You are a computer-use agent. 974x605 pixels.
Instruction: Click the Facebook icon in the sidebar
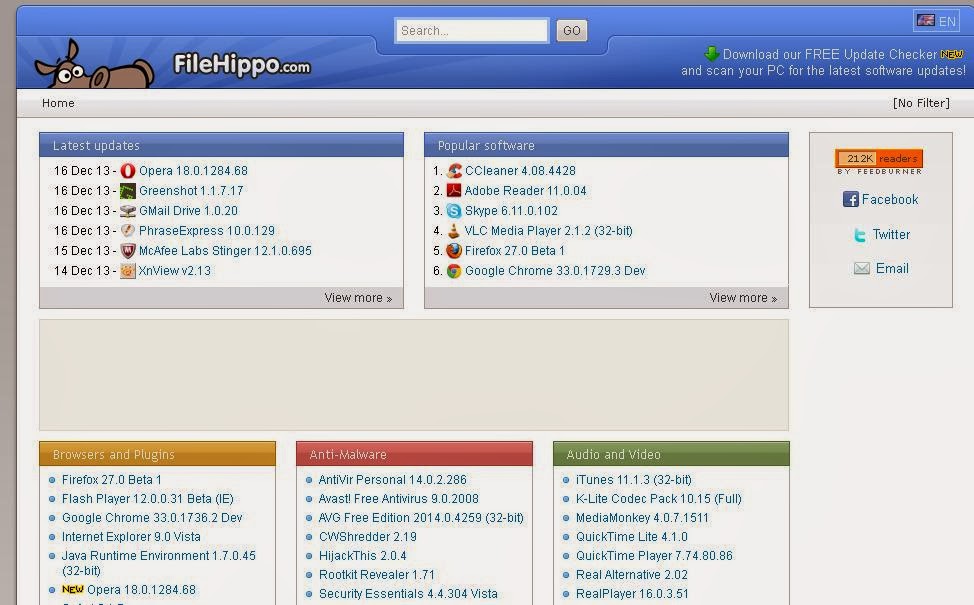(851, 200)
